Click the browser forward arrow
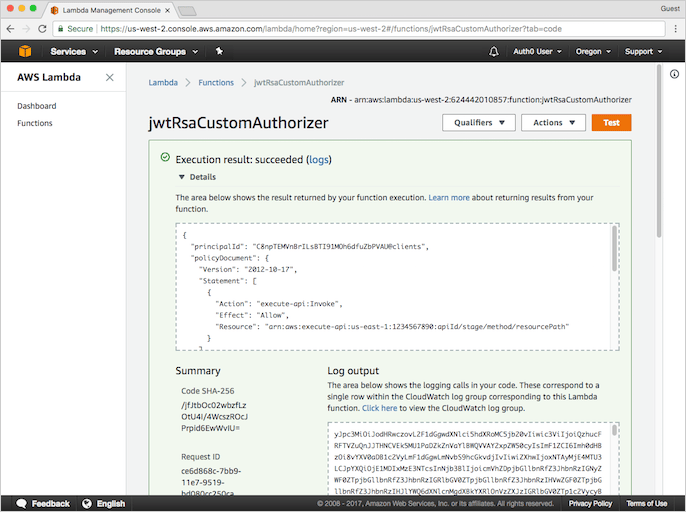This screenshot has width=686, height=512. (26, 29)
